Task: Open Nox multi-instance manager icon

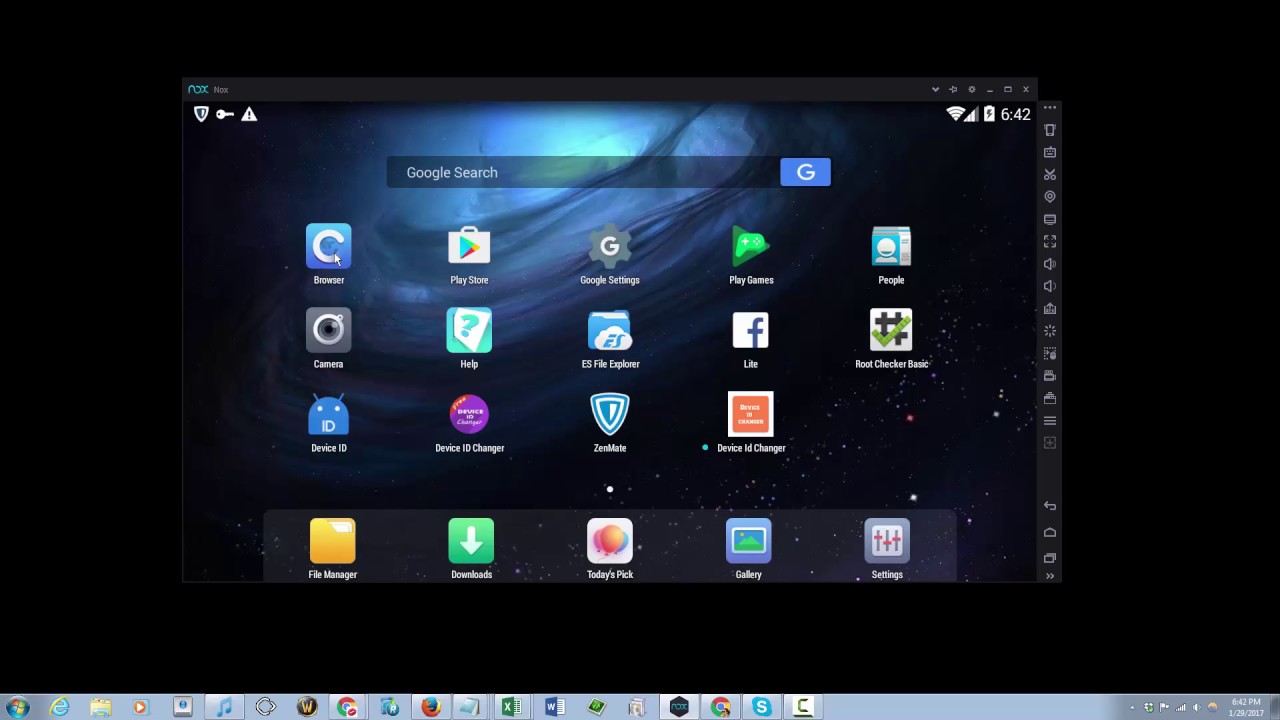Action: [1050, 398]
